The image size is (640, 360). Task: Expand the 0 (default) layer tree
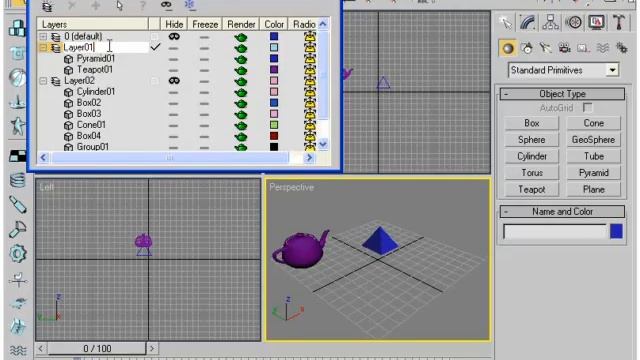[x=43, y=37]
